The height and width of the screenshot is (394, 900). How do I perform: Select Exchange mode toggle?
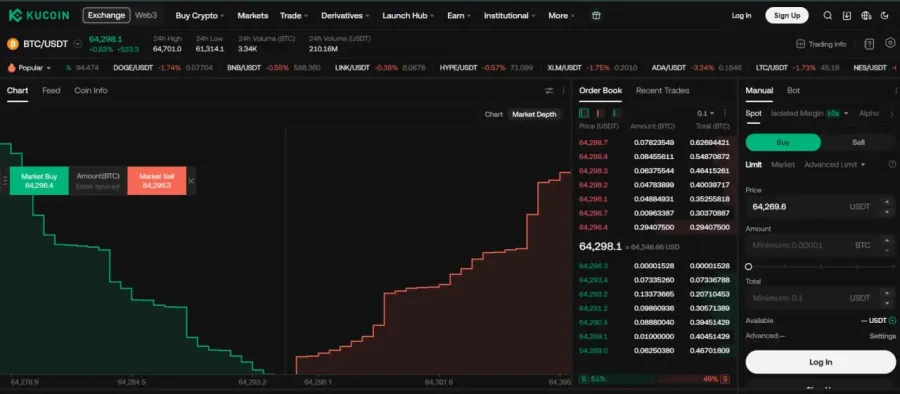[107, 16]
